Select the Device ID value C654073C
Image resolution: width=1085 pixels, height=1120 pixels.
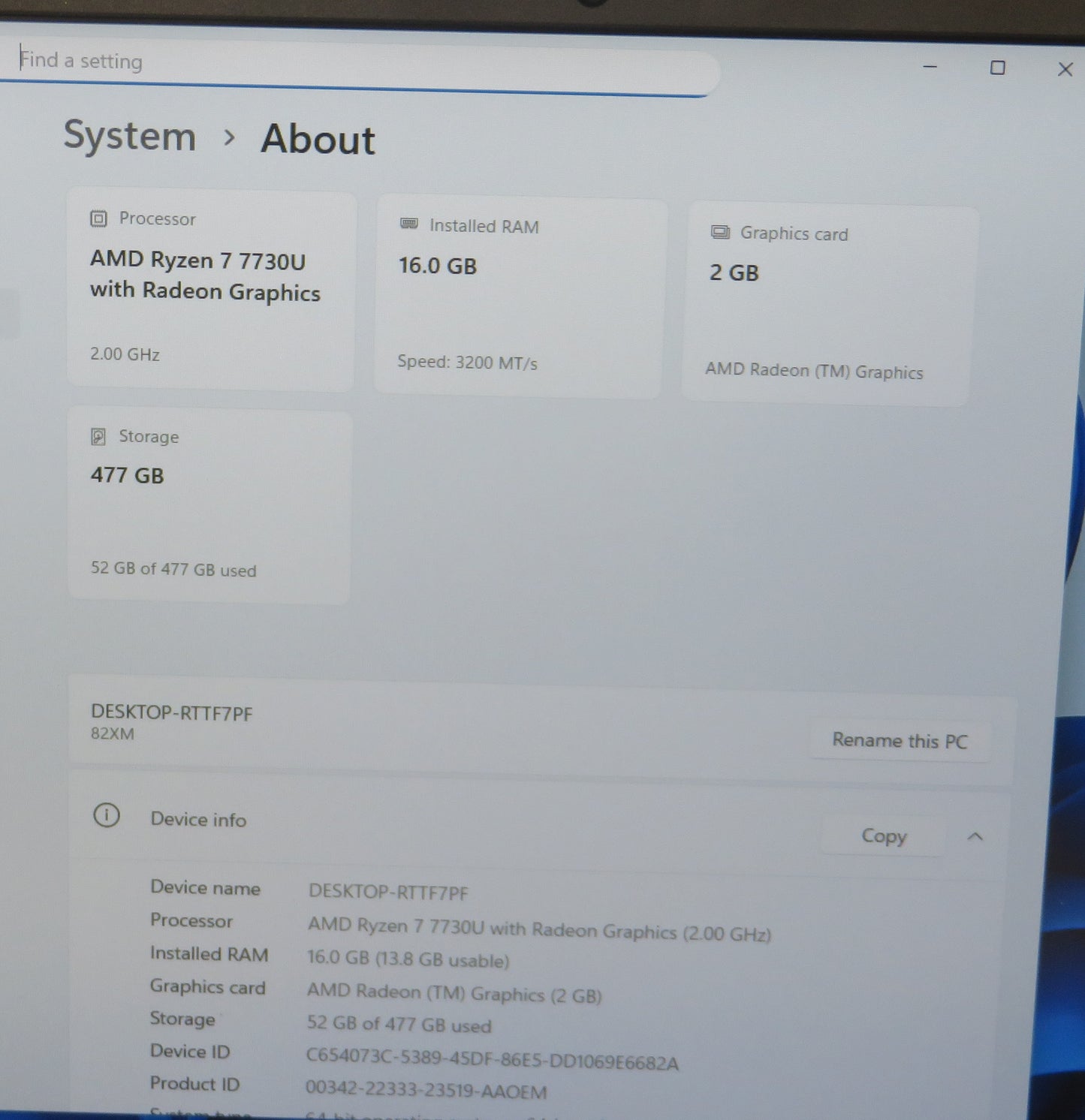tap(492, 1059)
